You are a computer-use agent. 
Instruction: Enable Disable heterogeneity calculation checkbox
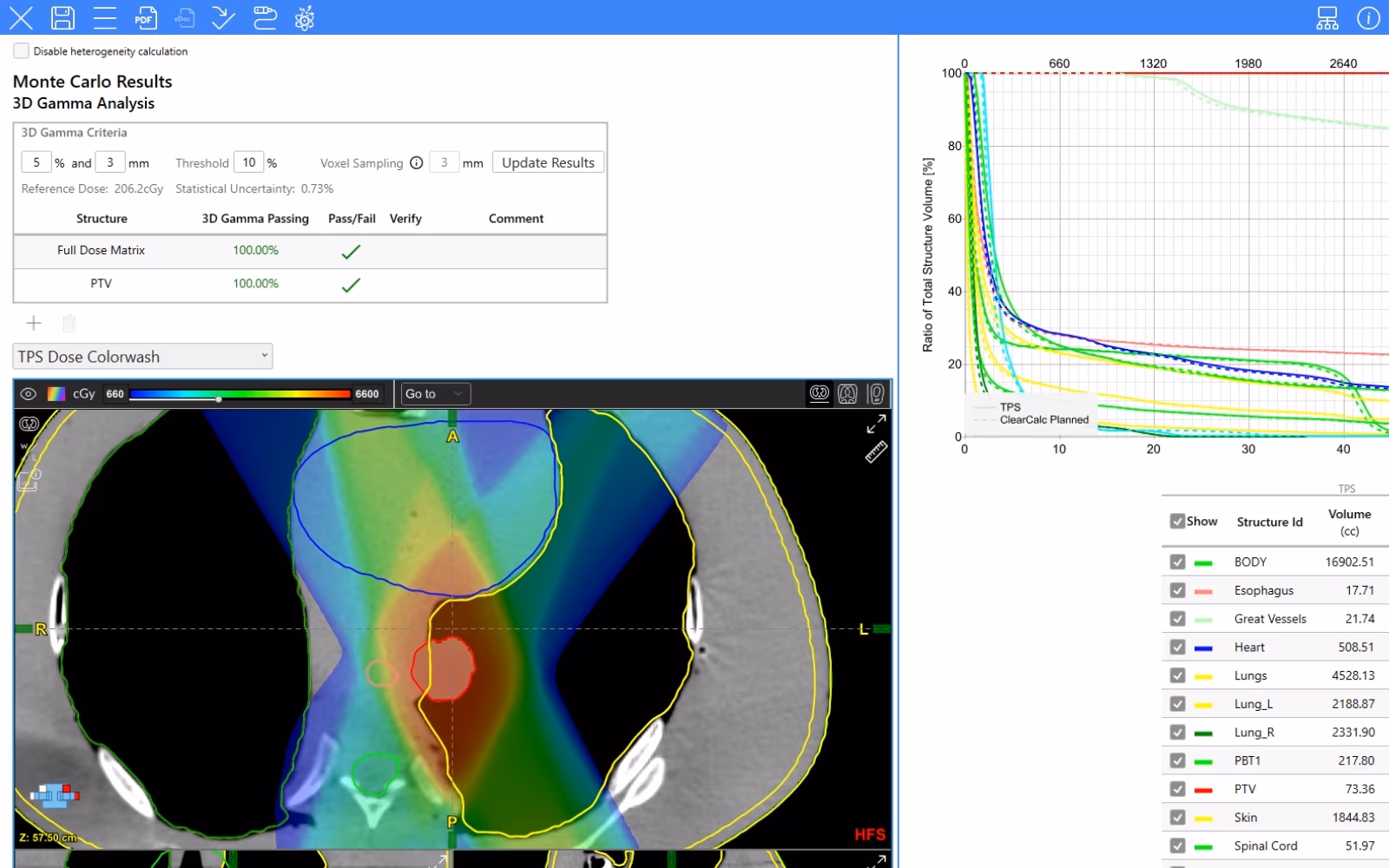pos(22,51)
